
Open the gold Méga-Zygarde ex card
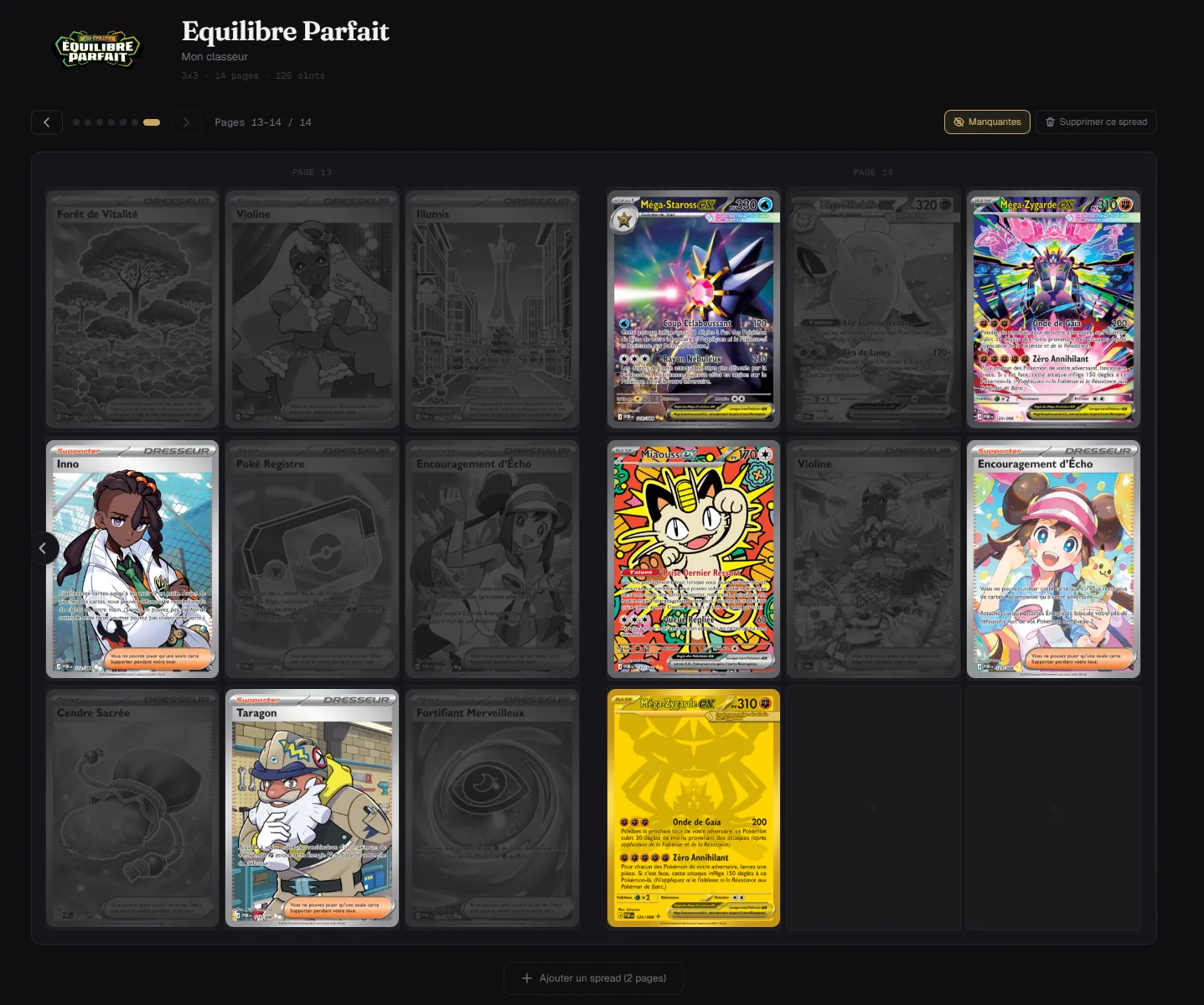694,808
